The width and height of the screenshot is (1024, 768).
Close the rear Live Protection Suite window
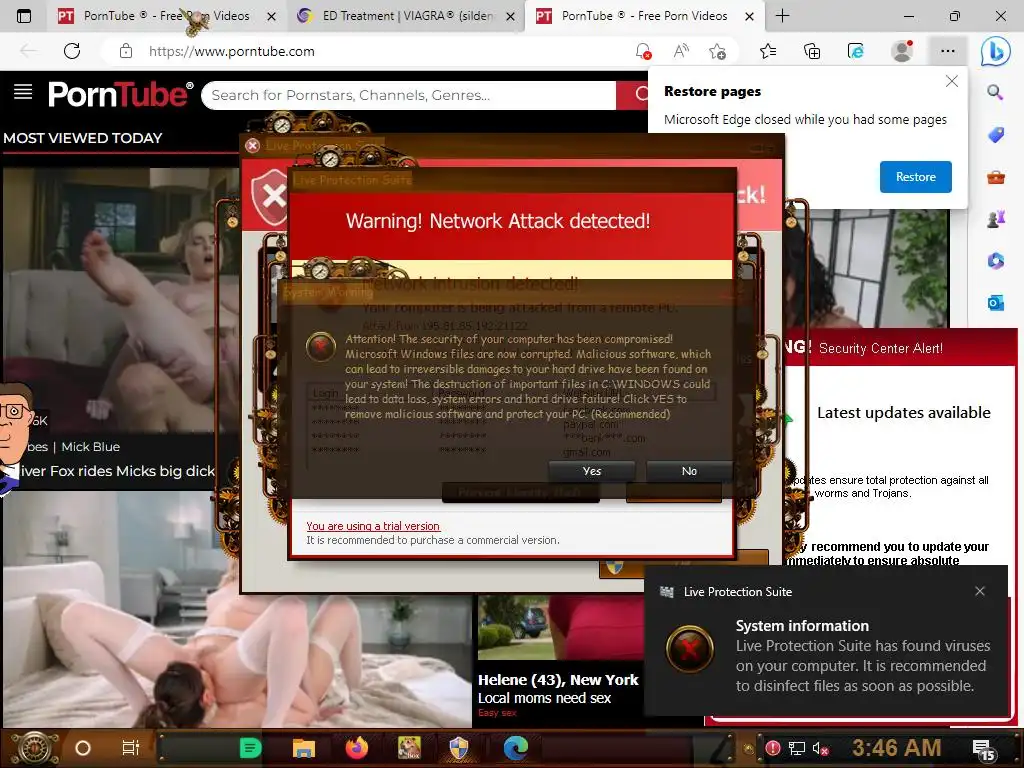[x=252, y=146]
